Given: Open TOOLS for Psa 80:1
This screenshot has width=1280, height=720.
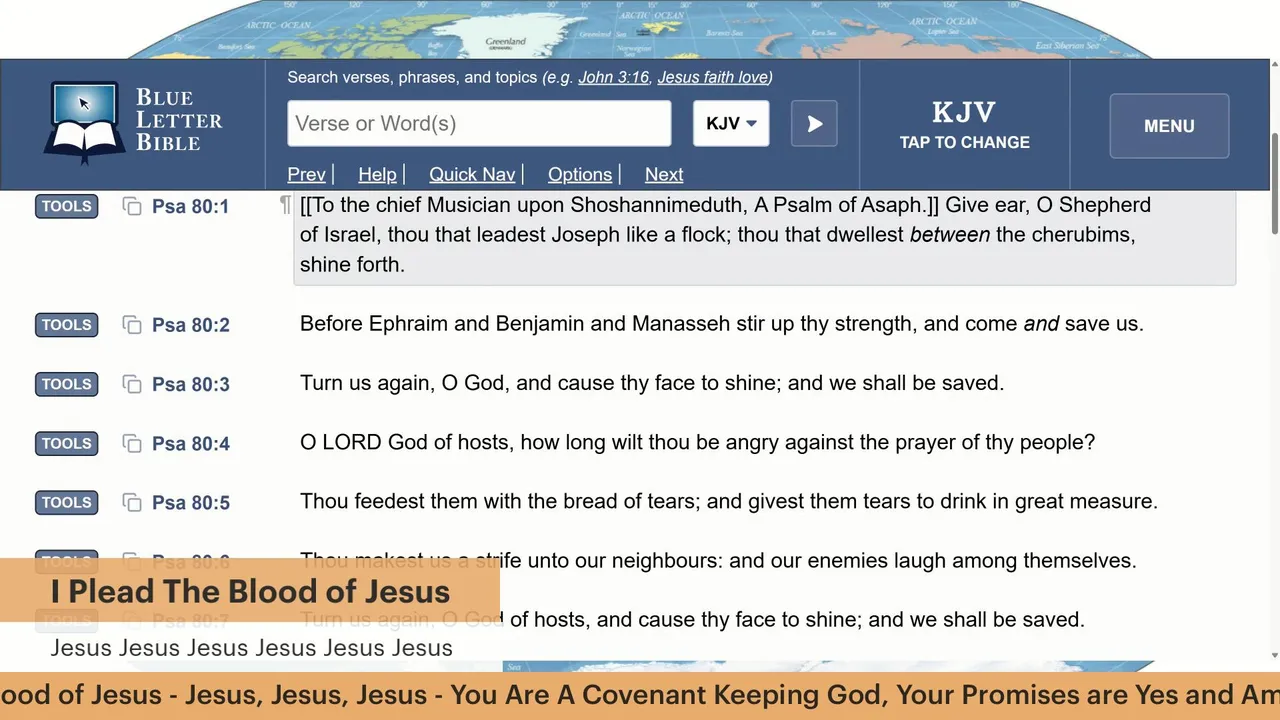Looking at the screenshot, I should point(67,206).
